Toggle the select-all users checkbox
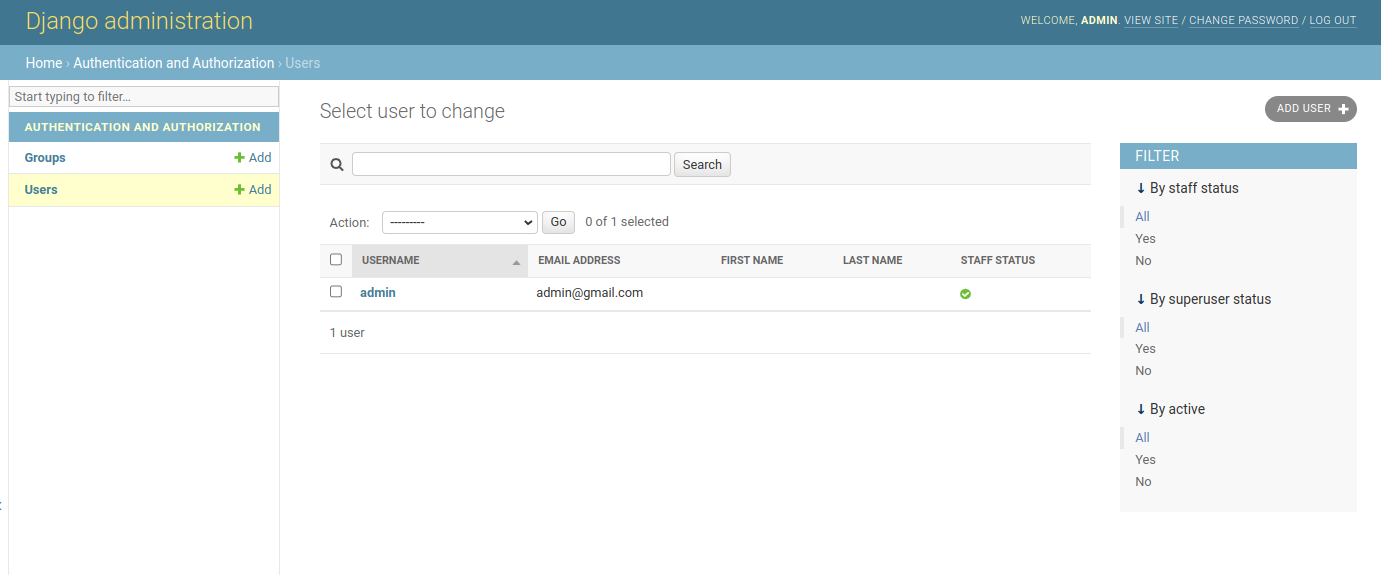Image resolution: width=1381 pixels, height=575 pixels. tap(336, 260)
